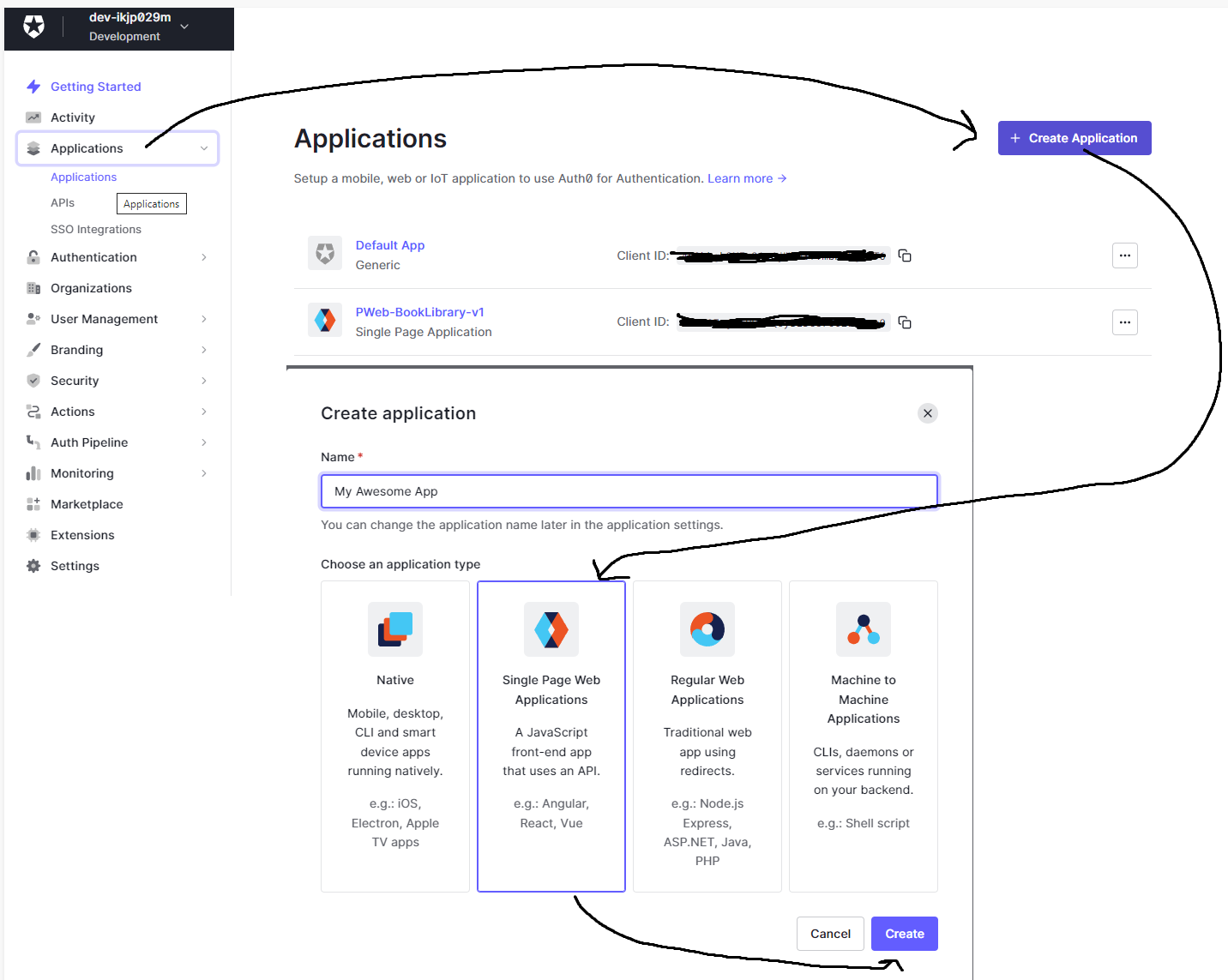Open the APIs submenu item
This screenshot has width=1228, height=980.
click(63, 203)
